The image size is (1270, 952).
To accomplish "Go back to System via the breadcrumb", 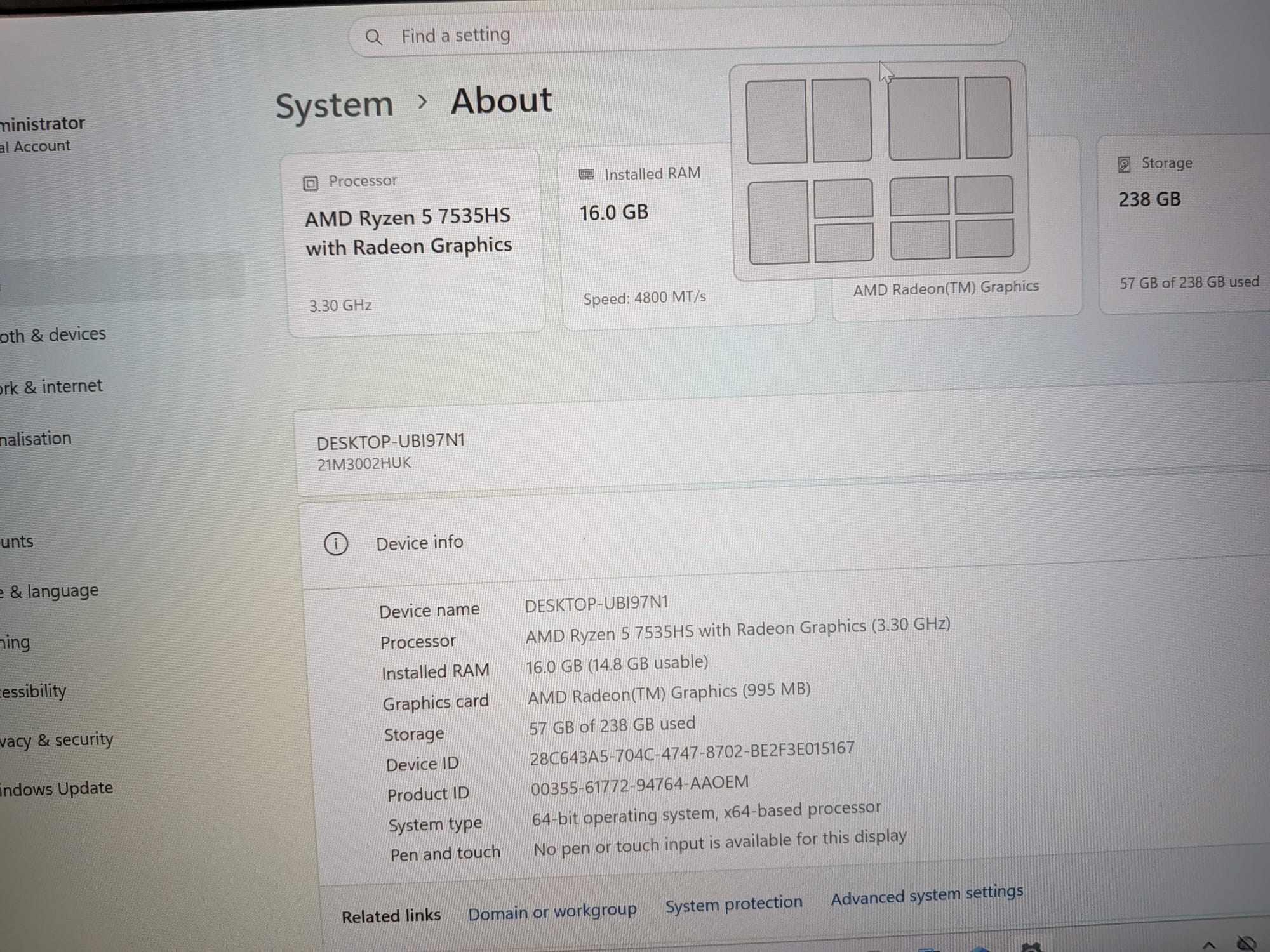I will tap(335, 105).
